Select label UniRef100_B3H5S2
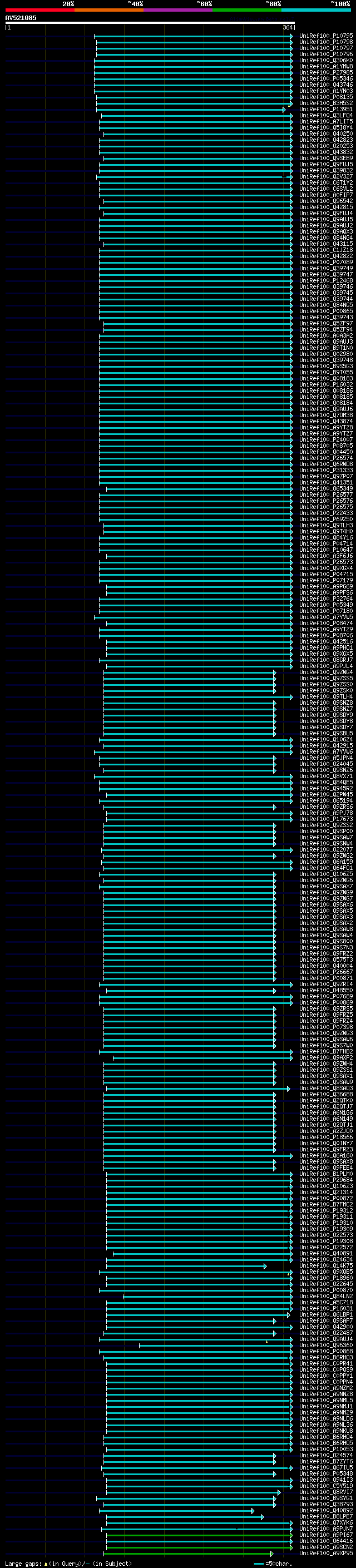Image resolution: width=356 pixels, height=1568 pixels. tap(325, 103)
